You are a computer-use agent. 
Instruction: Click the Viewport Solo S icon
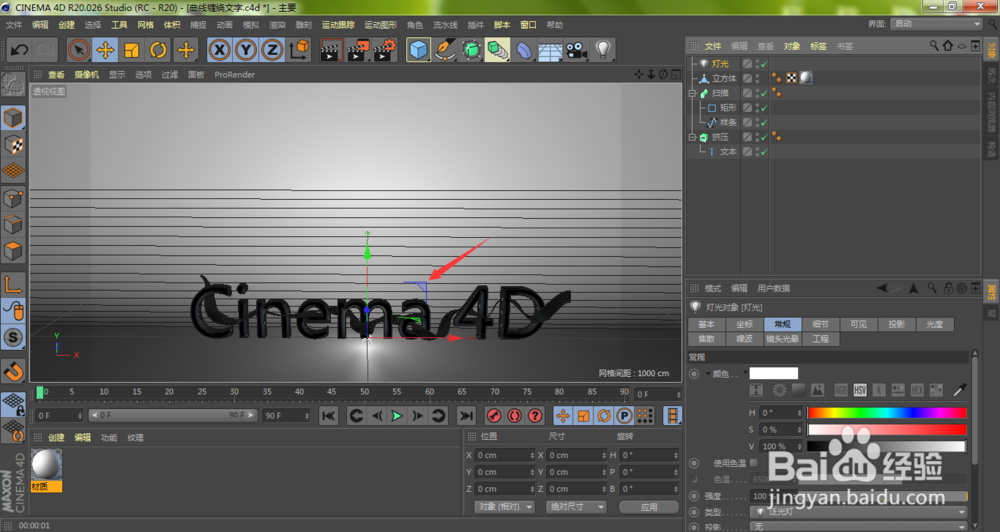(x=13, y=337)
